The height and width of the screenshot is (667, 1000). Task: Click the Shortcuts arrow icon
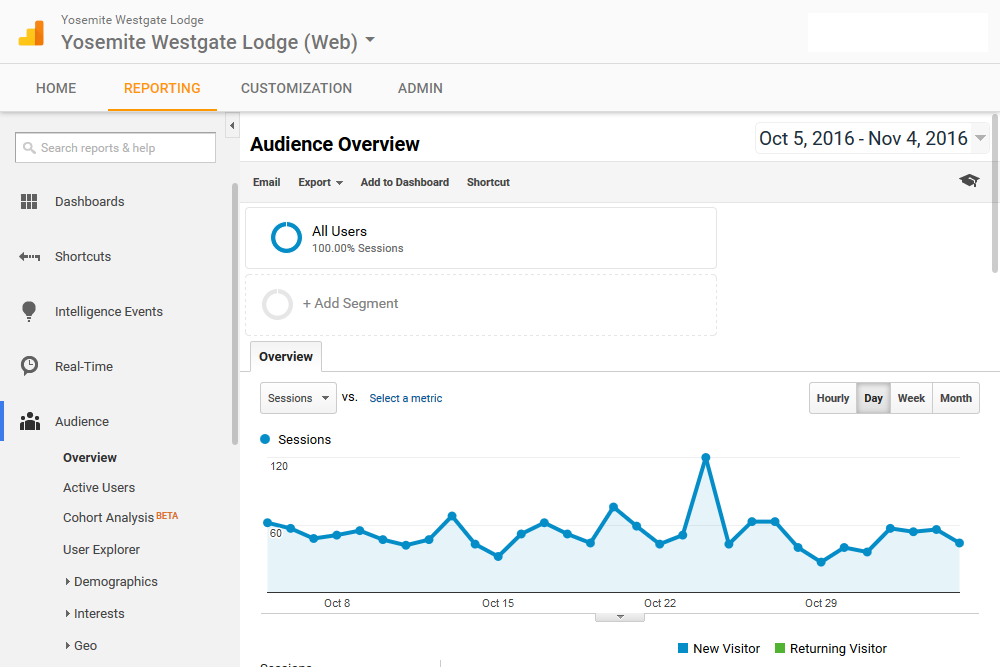(x=29, y=257)
